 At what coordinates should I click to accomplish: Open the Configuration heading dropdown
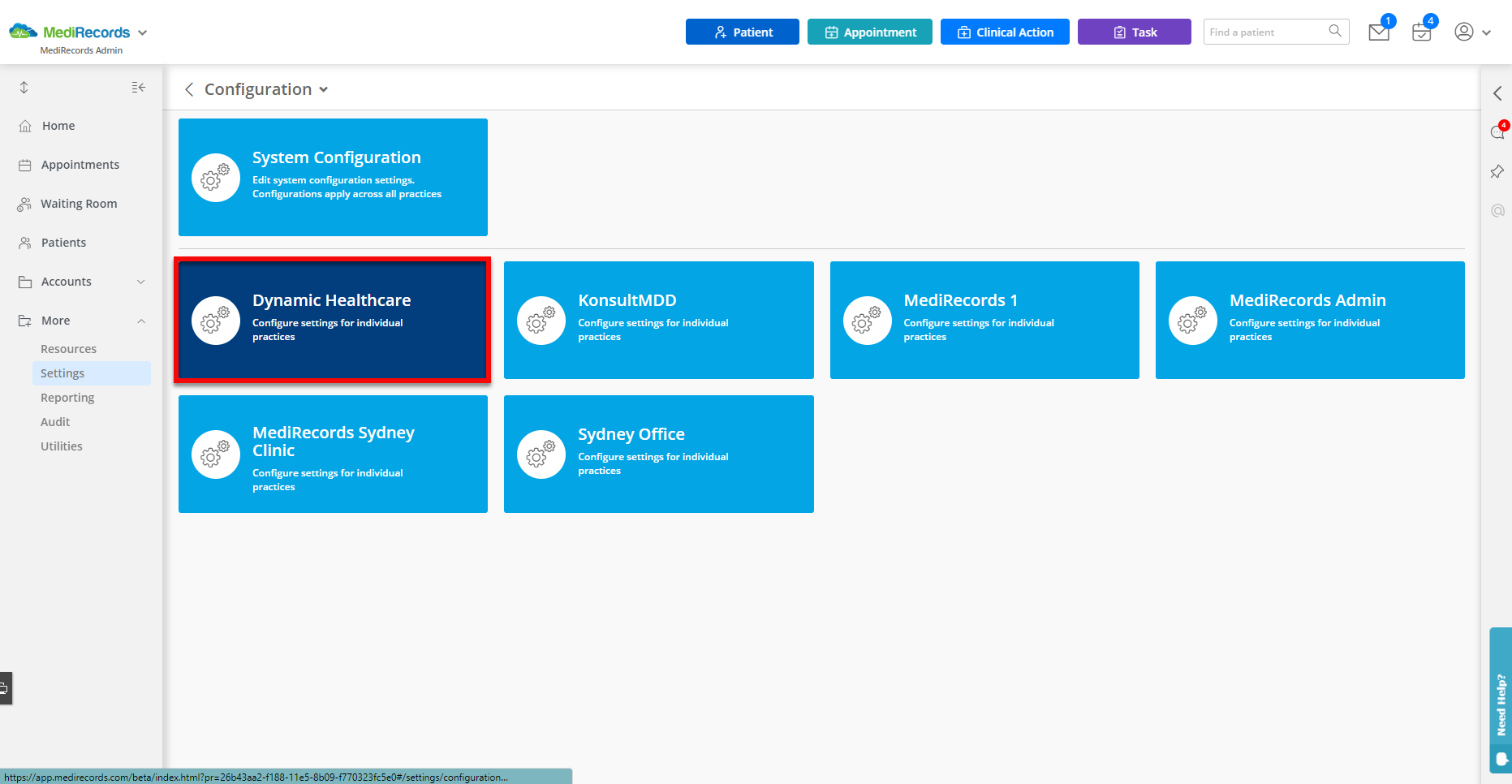[323, 90]
